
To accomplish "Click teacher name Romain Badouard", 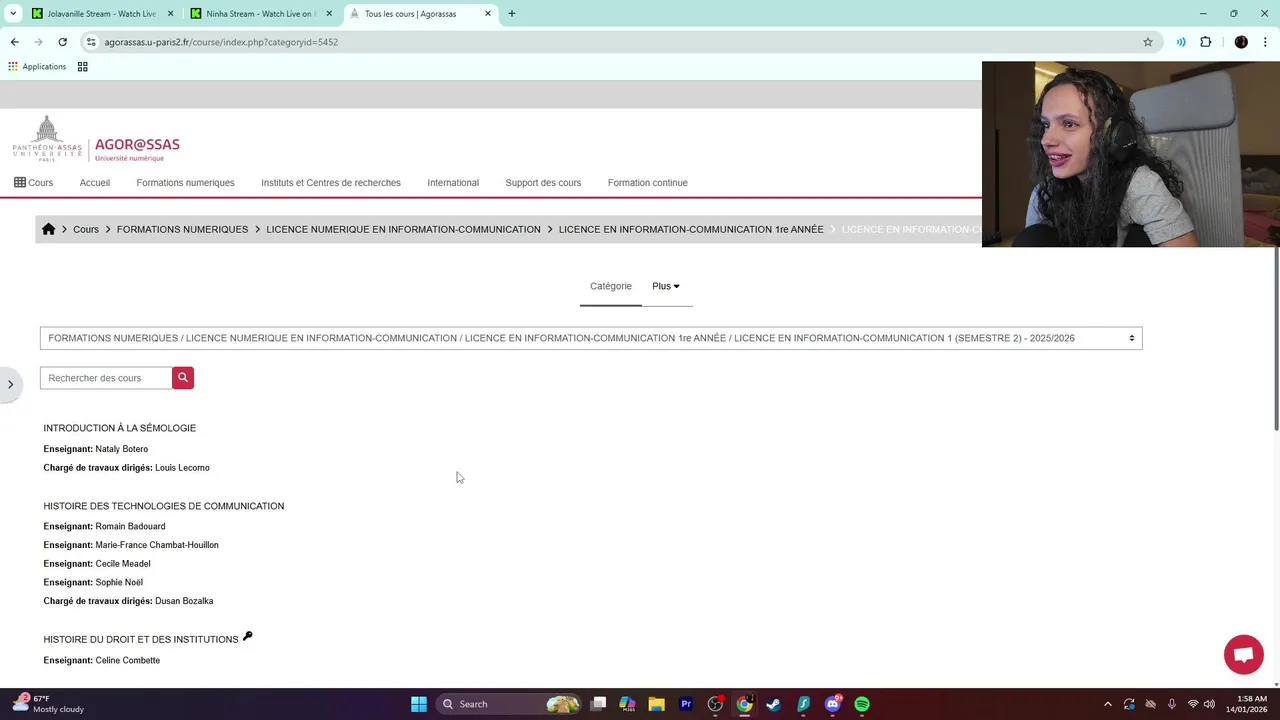I will click(130, 526).
